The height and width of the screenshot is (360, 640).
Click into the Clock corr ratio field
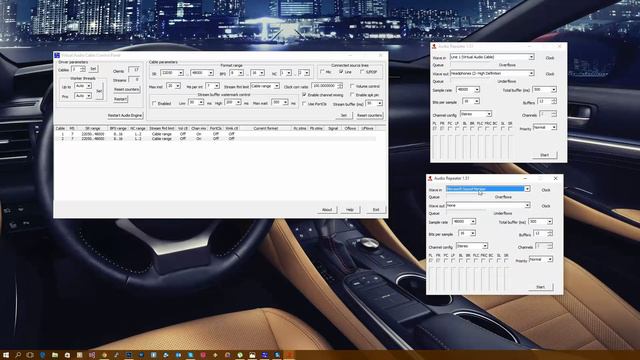[327, 86]
